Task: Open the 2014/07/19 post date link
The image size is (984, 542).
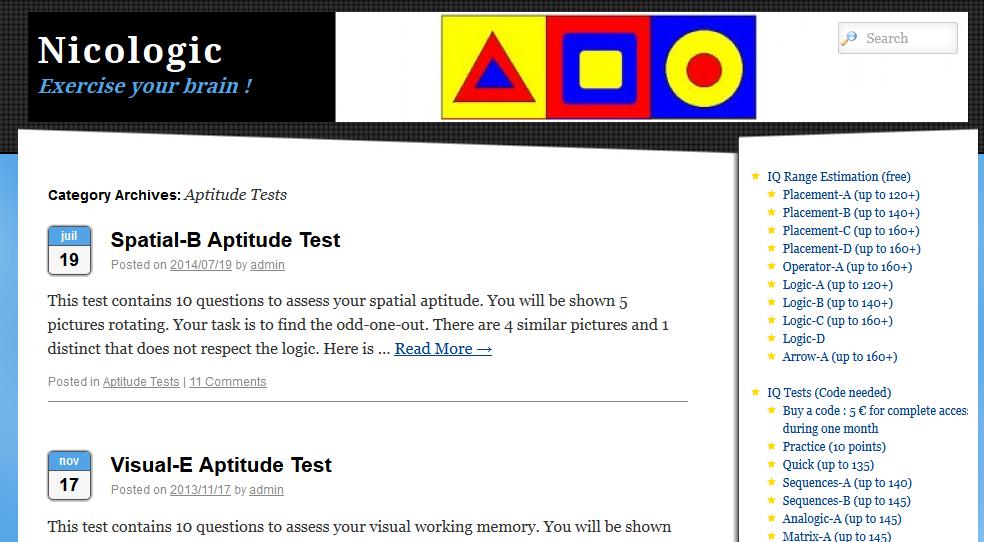Action: tap(201, 265)
